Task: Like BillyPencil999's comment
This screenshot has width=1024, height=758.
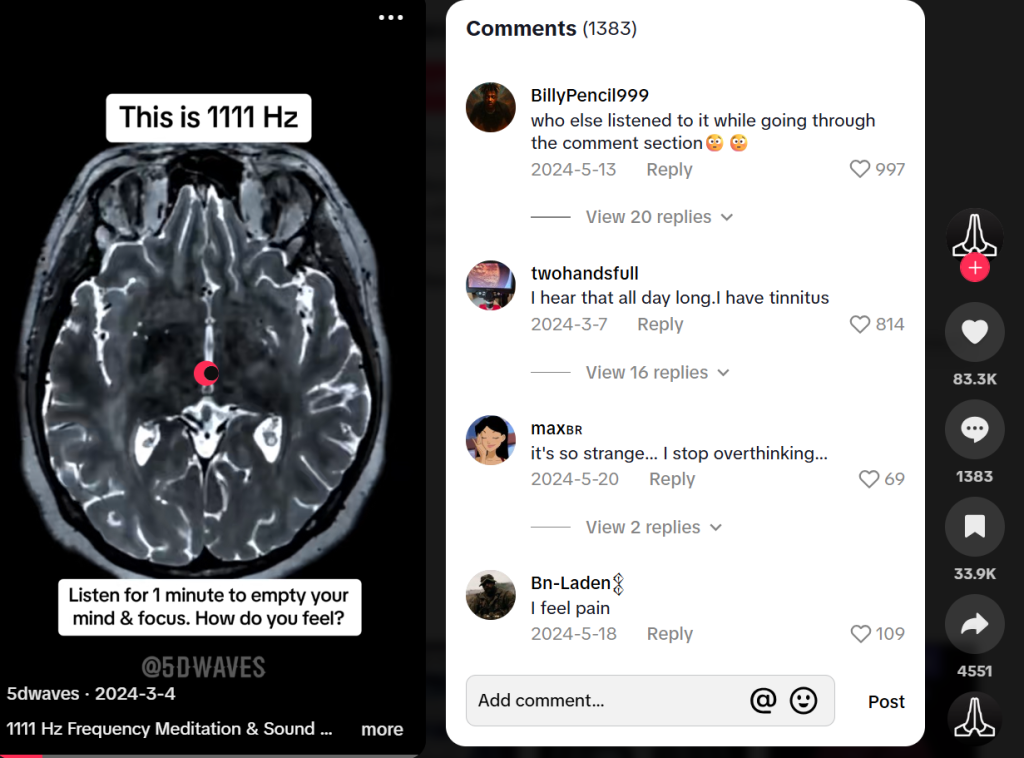Action: 859,169
